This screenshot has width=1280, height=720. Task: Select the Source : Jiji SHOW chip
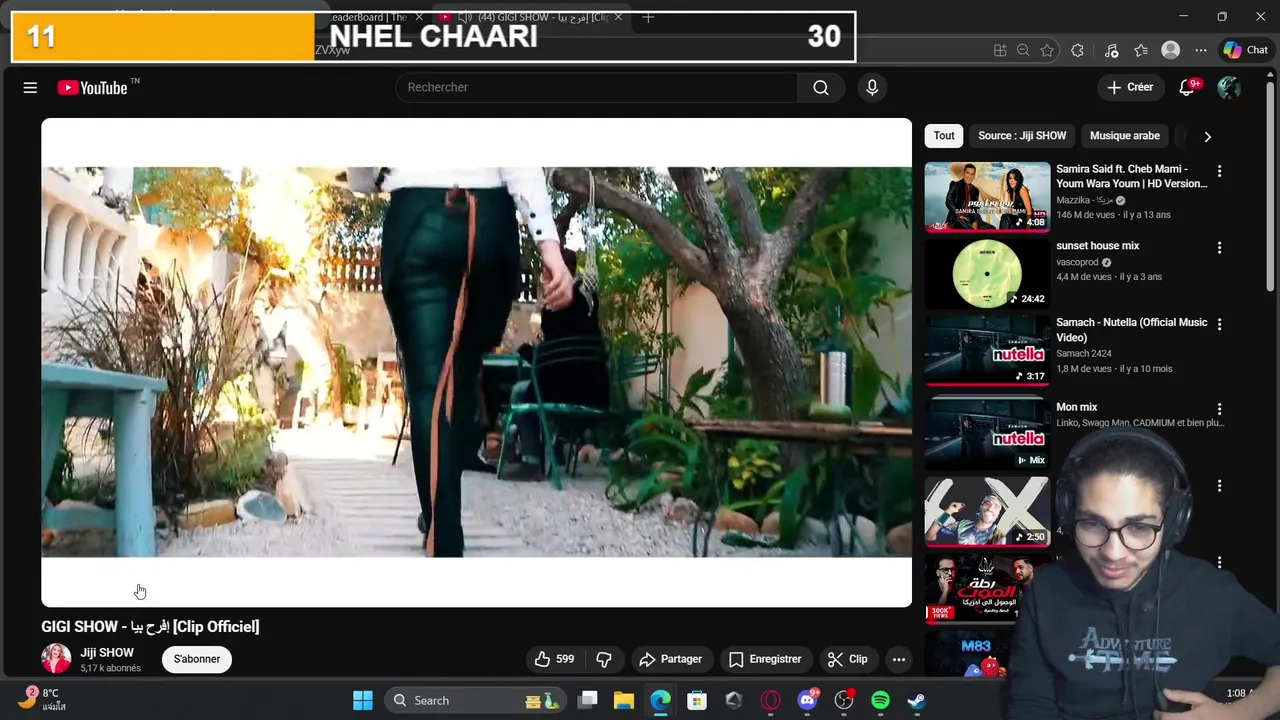point(1022,136)
